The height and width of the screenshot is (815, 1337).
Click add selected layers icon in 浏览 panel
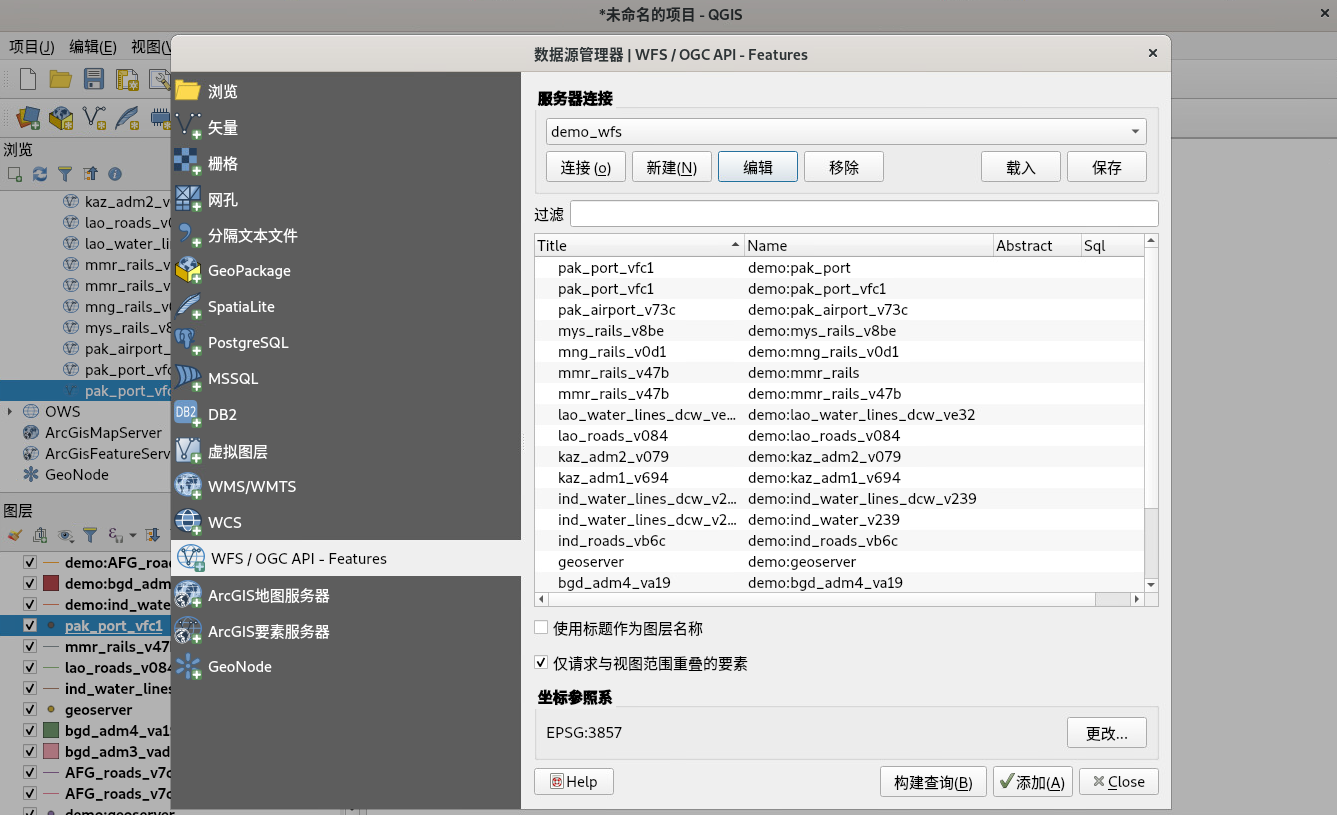click(x=15, y=174)
